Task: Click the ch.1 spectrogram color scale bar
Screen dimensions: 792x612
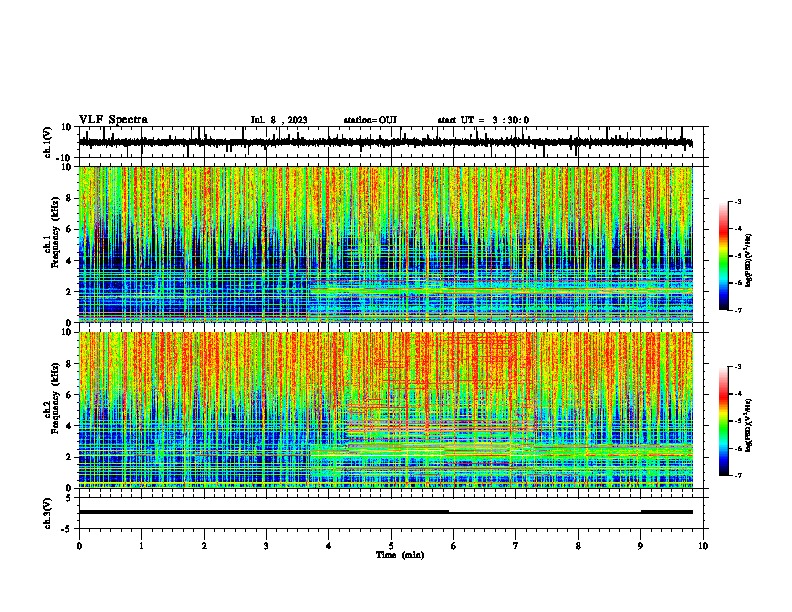Action: click(724, 256)
